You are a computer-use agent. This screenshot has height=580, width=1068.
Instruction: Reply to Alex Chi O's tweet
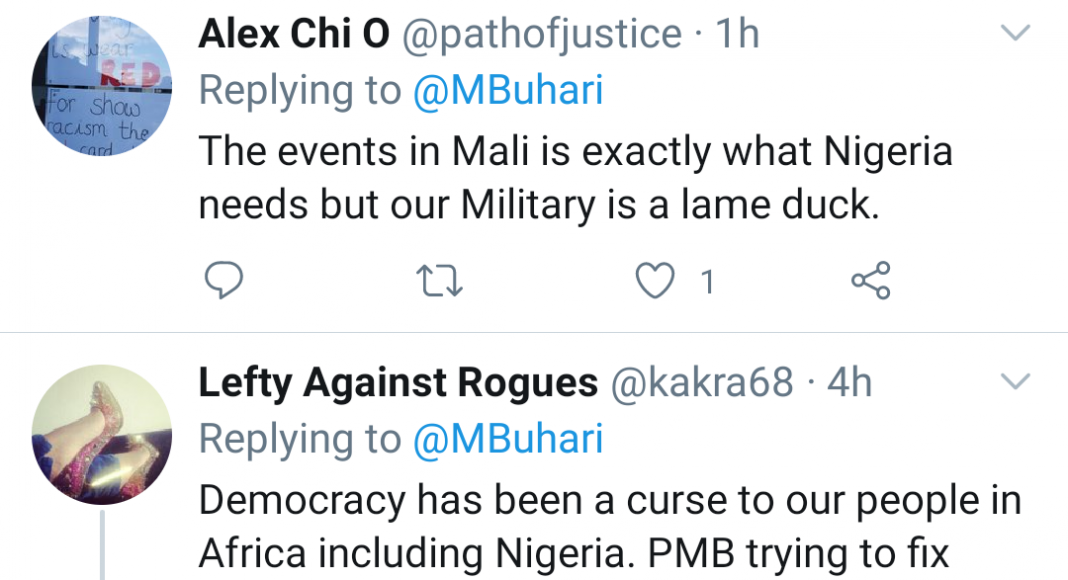(x=225, y=282)
